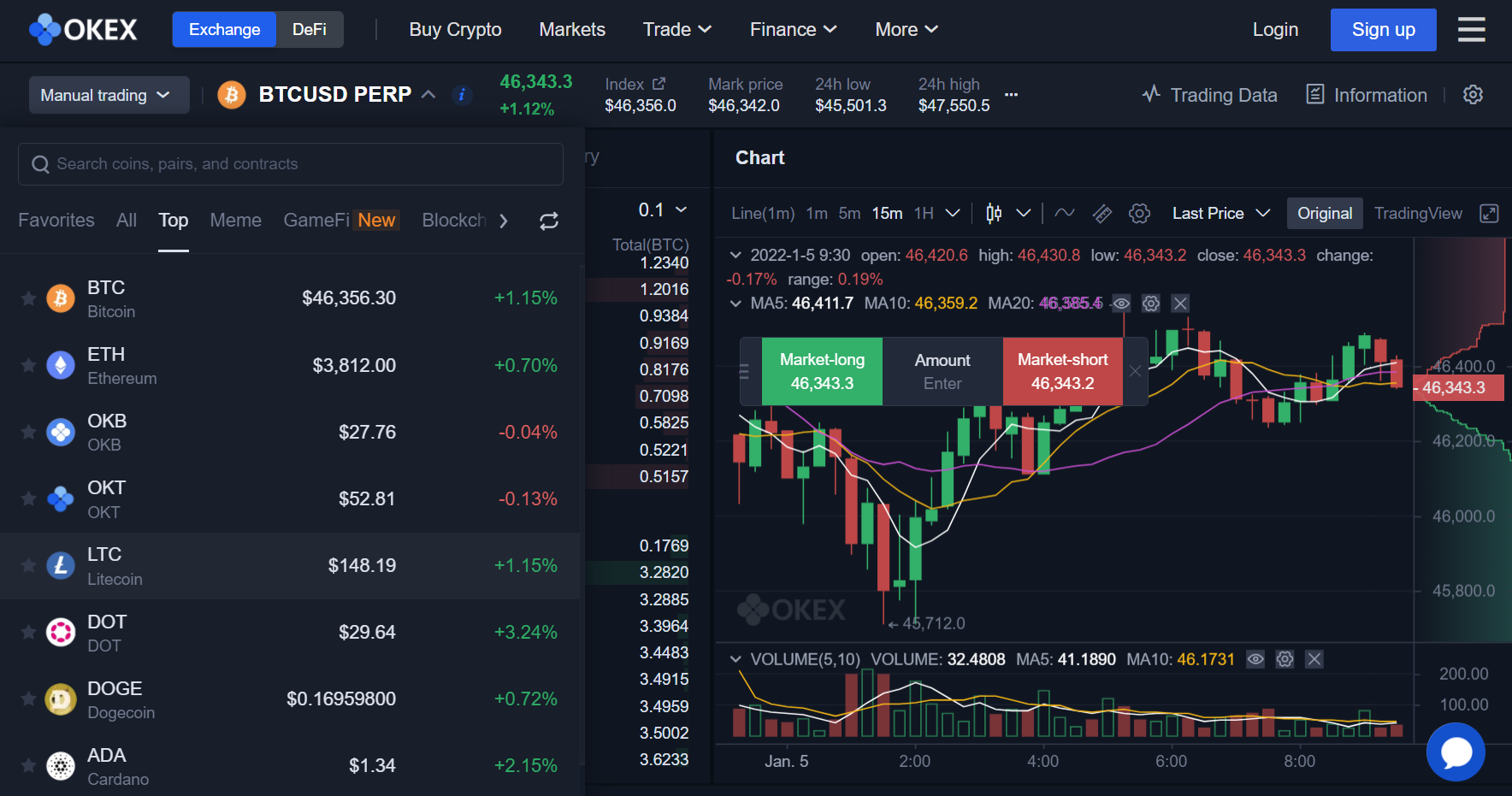1512x796 pixels.
Task: Favorite OKT with star icon
Action: coord(28,498)
